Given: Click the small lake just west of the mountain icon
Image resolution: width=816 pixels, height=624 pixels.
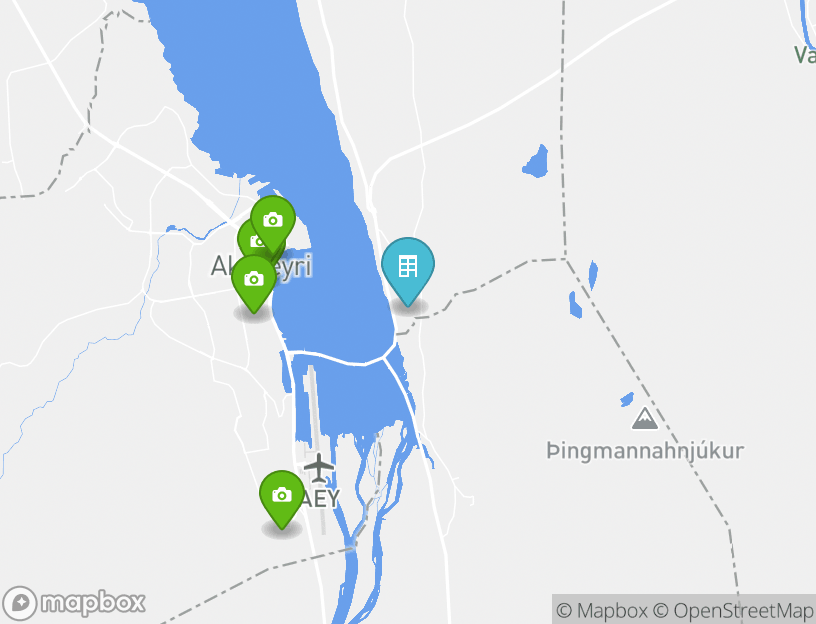Looking at the screenshot, I should click(x=627, y=399).
